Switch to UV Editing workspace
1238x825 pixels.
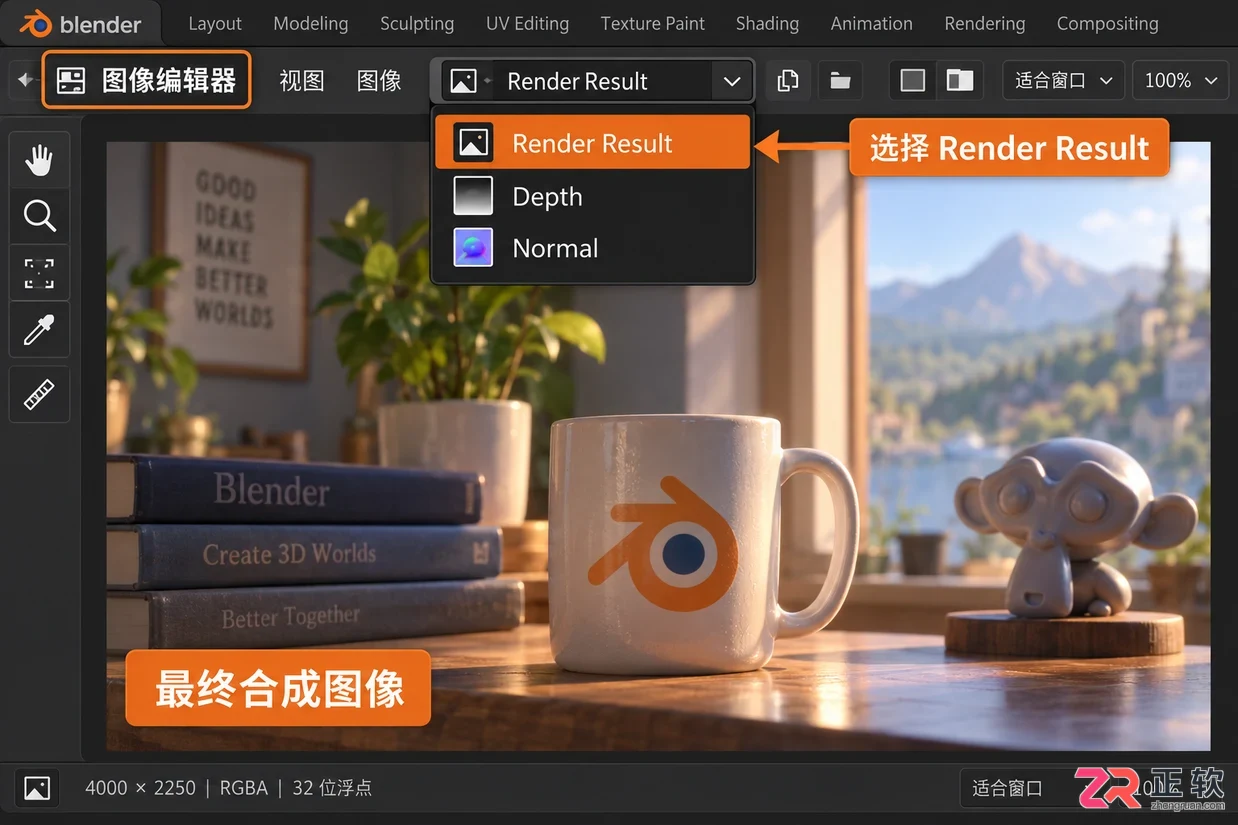pos(527,23)
